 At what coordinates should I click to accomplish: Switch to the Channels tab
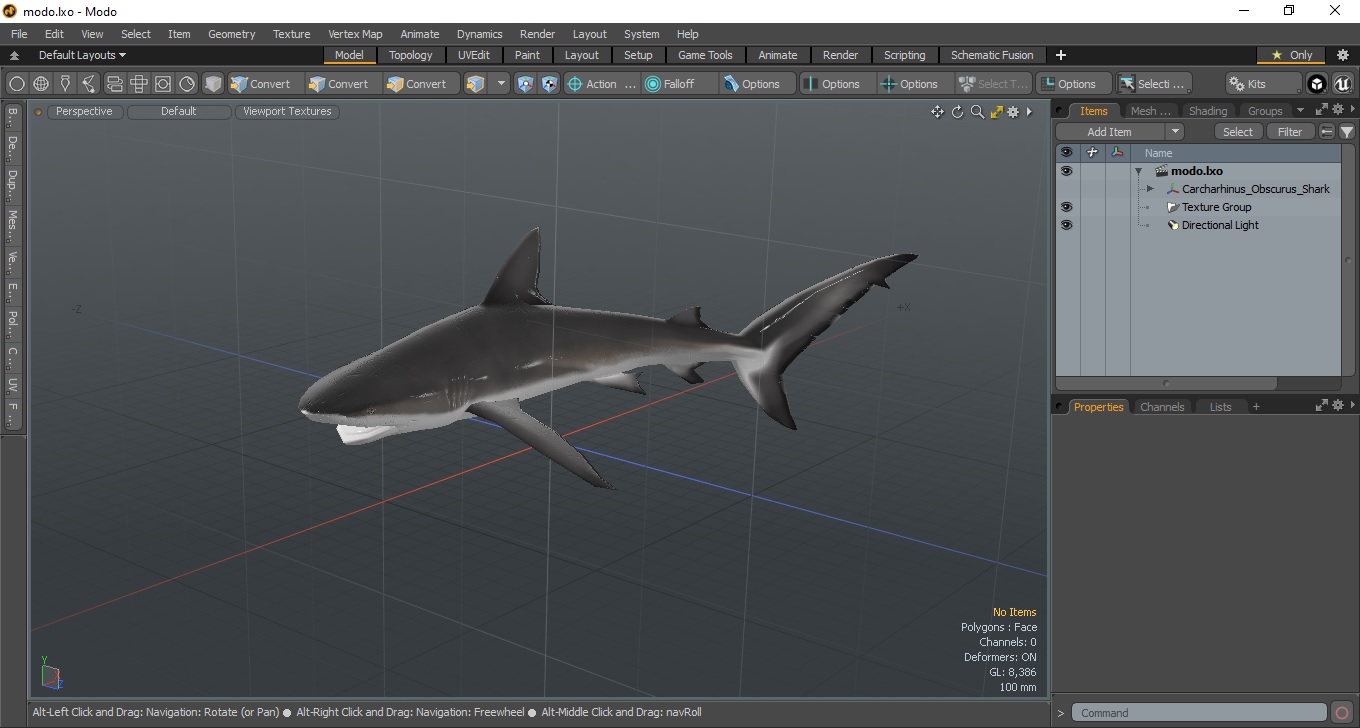[x=1162, y=407]
